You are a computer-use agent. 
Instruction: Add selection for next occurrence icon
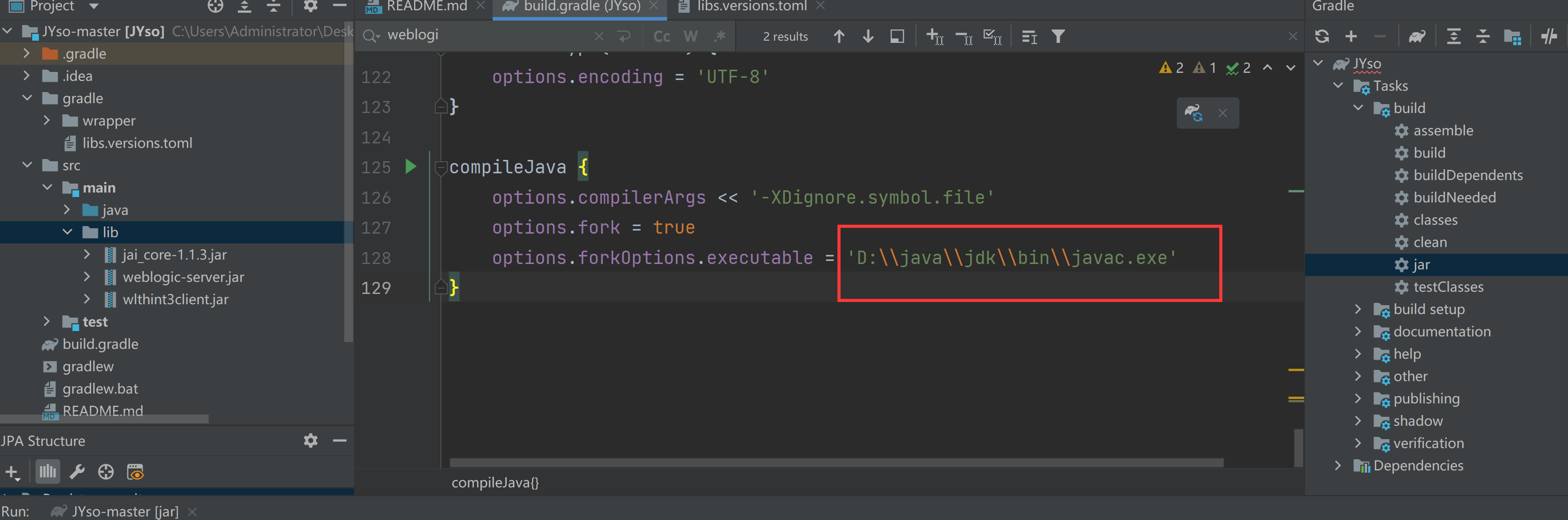935,37
